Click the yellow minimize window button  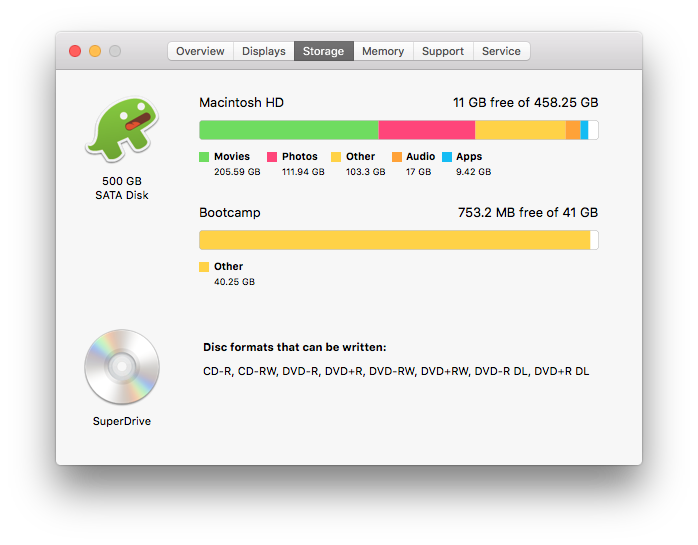coord(95,51)
